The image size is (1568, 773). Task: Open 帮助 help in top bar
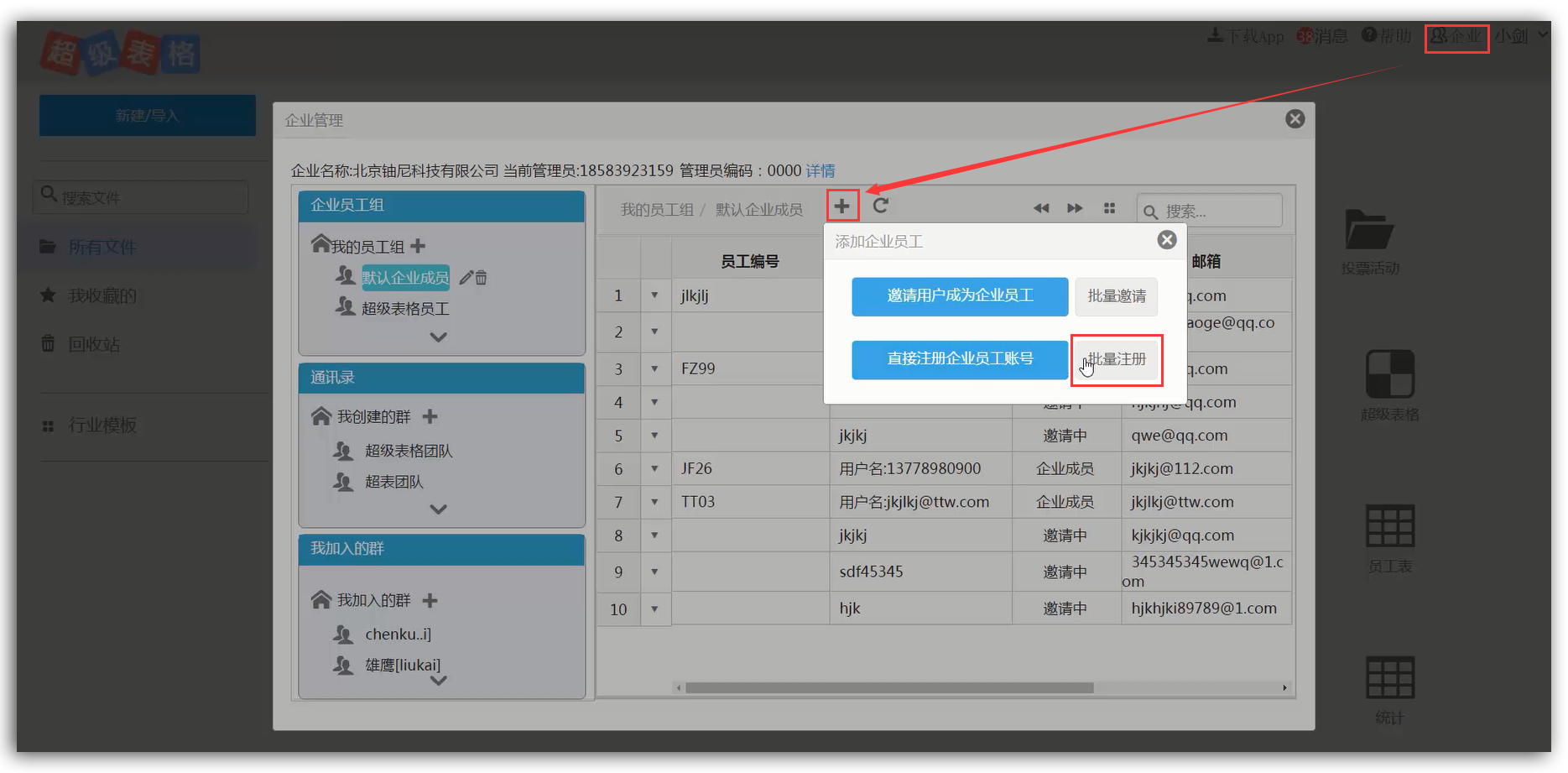coord(1386,36)
